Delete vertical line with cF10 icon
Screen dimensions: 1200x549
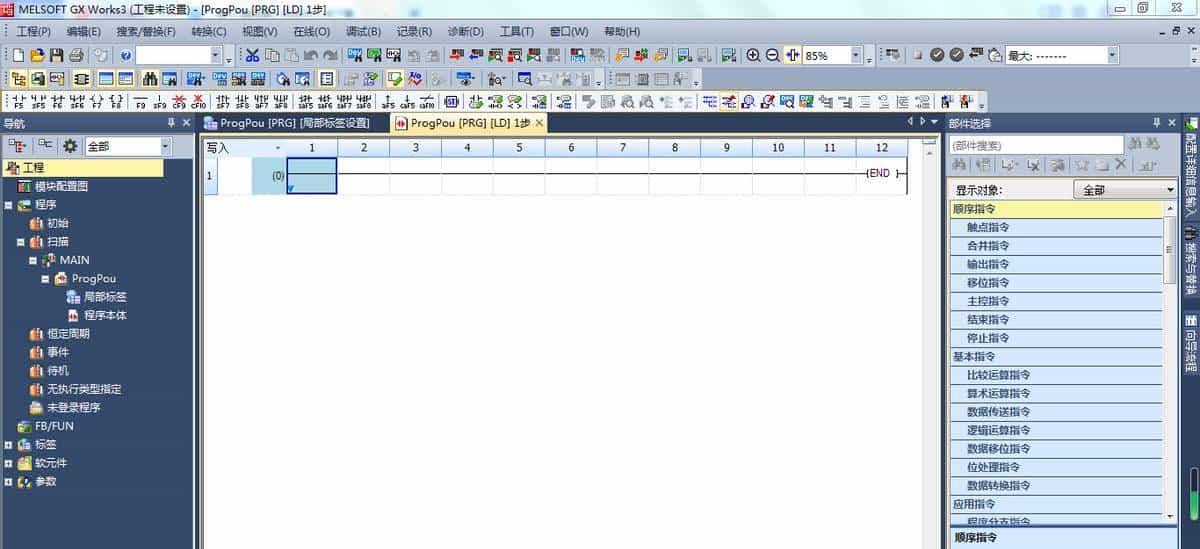click(198, 101)
